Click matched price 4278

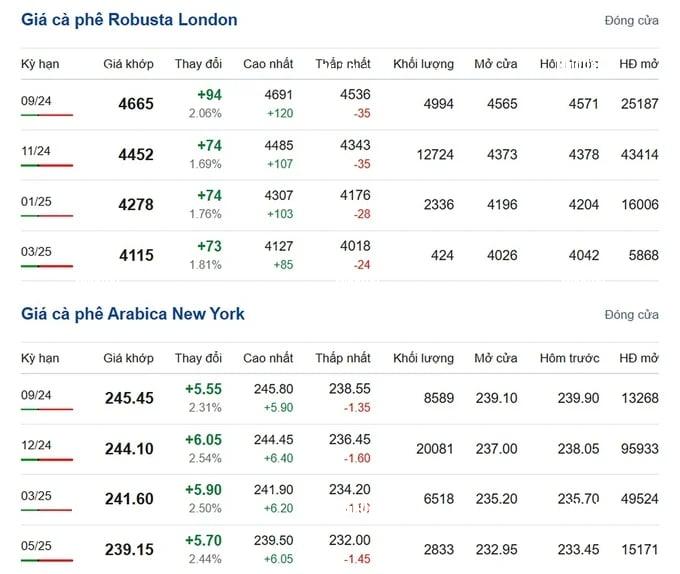(136, 205)
